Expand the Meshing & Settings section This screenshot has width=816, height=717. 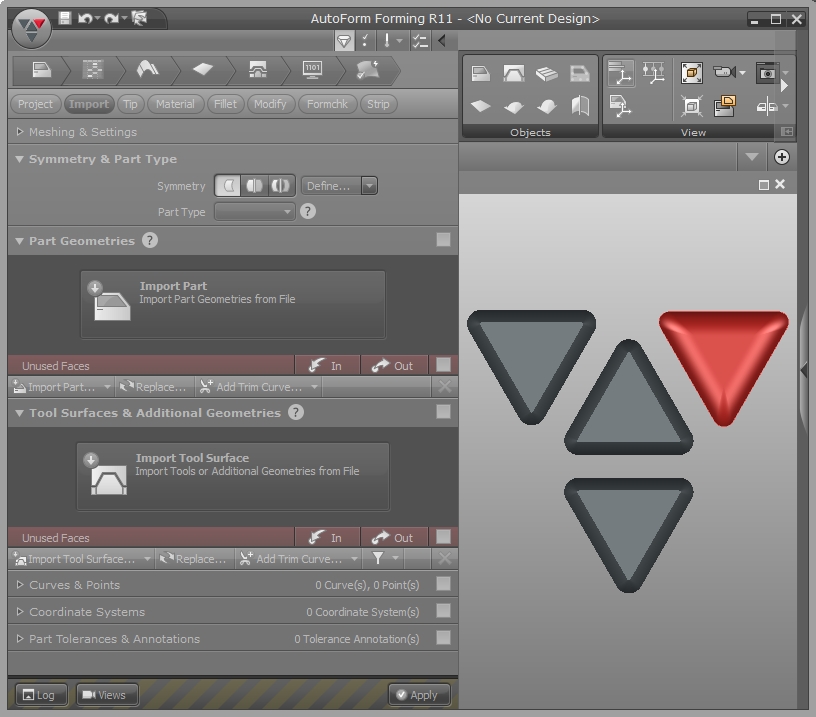(20, 131)
